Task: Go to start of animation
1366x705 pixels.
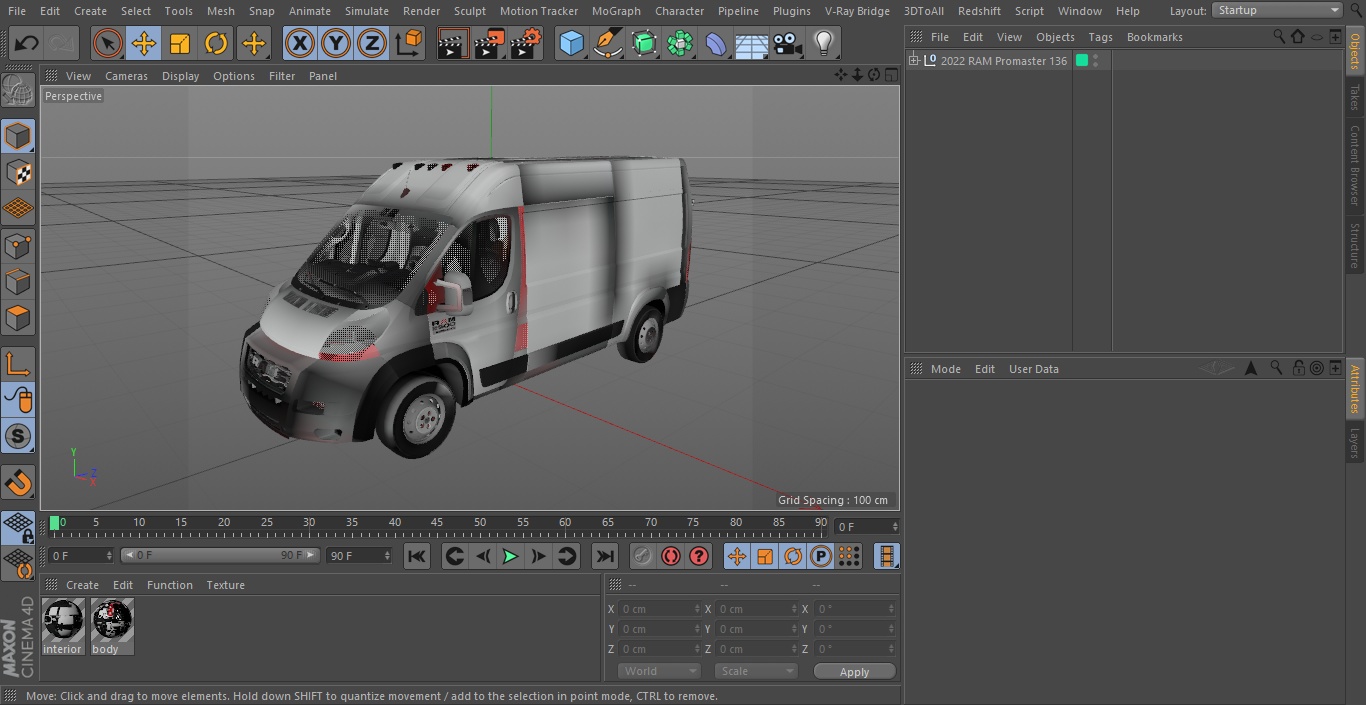Action: click(417, 556)
